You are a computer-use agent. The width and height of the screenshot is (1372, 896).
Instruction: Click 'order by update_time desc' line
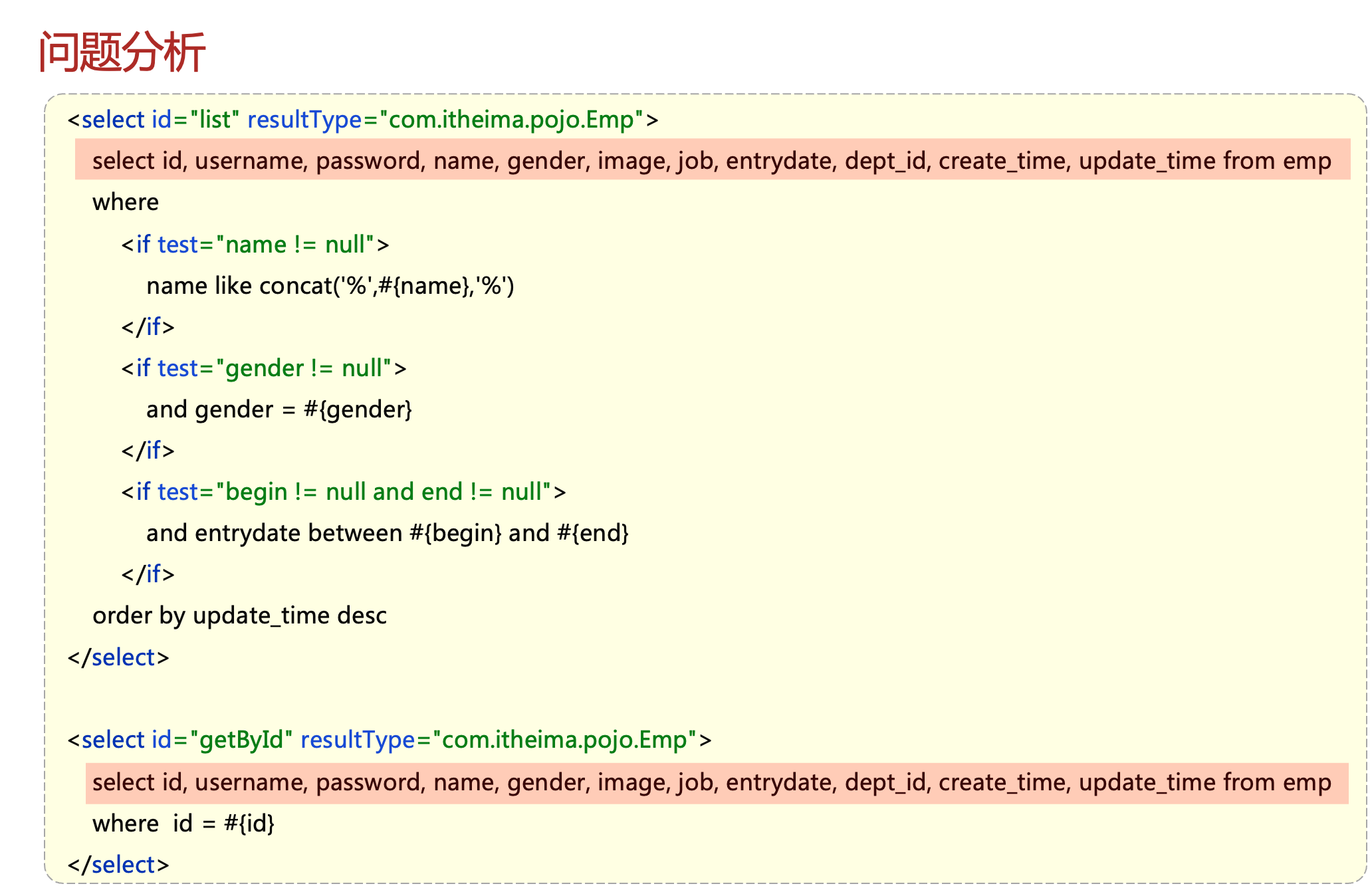pyautogui.click(x=239, y=616)
